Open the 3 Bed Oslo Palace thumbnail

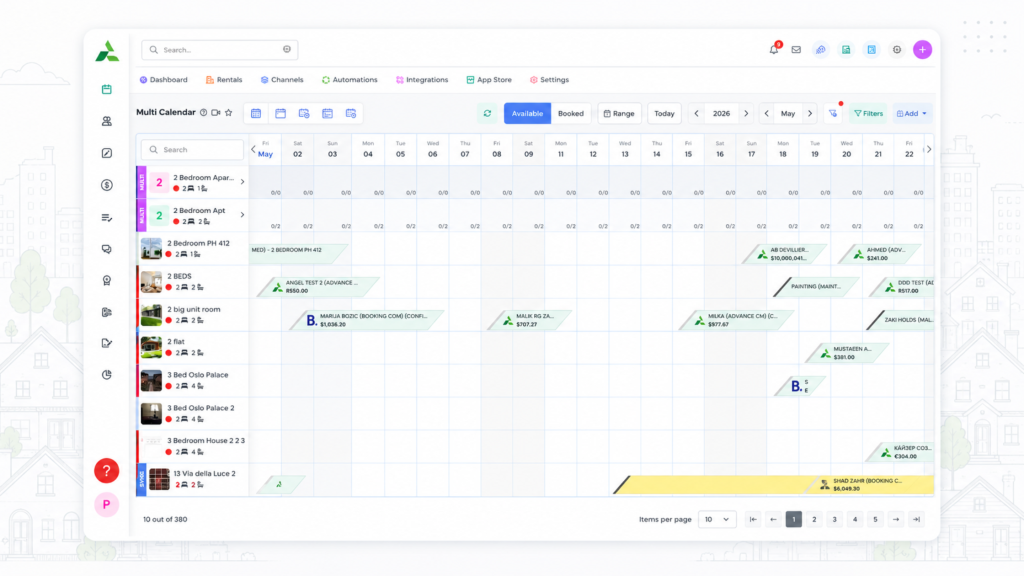[151, 381]
